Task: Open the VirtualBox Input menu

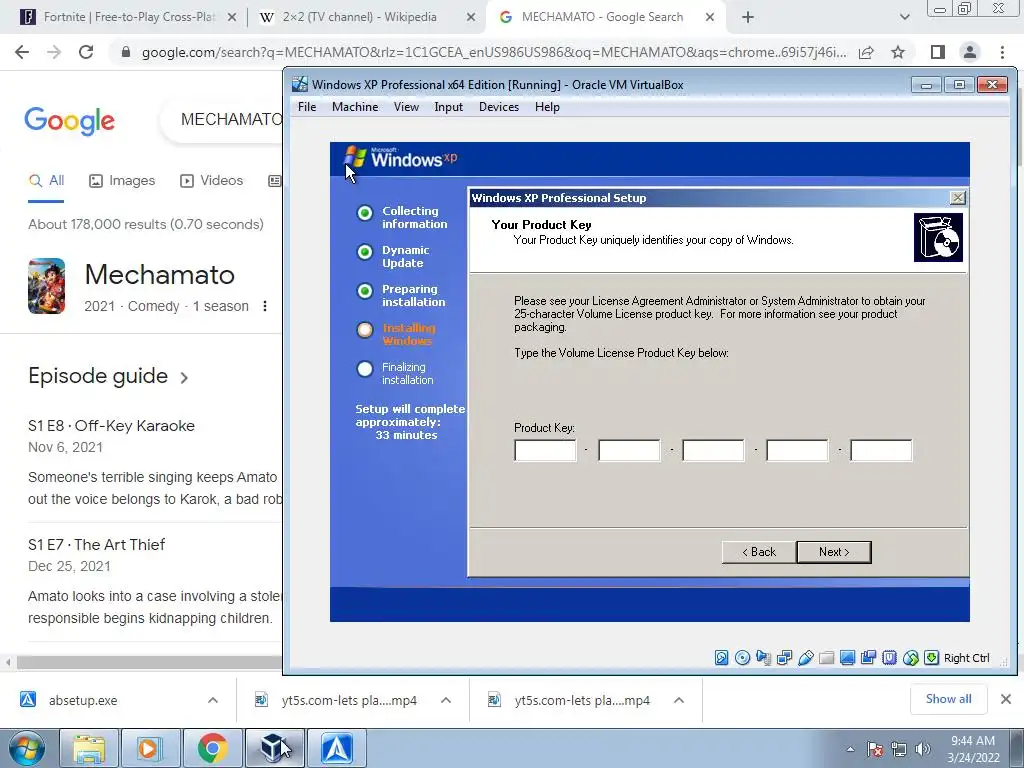Action: coord(449,107)
